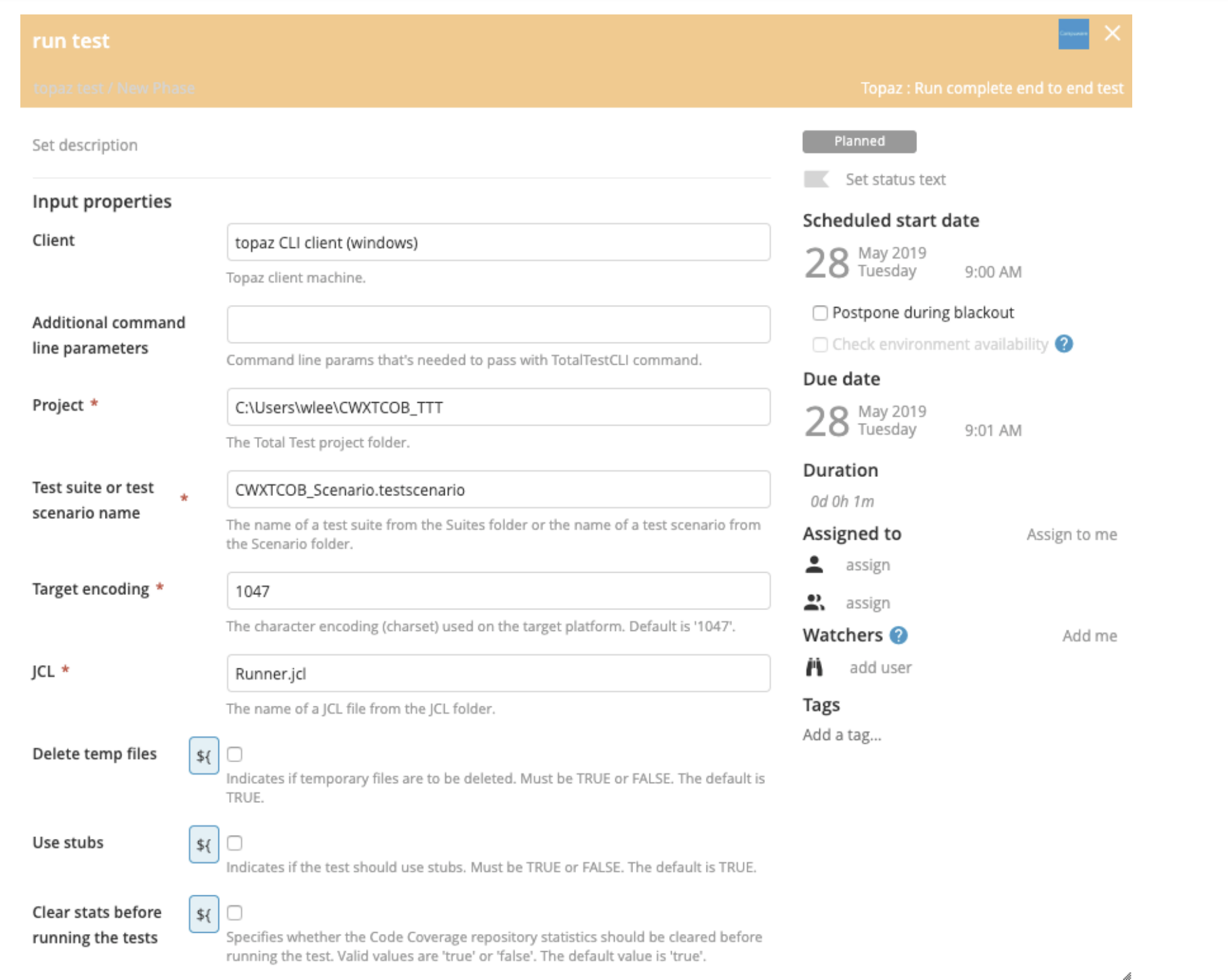The height and width of the screenshot is (980, 1228).
Task: Click the gray status flag icon
Action: [x=816, y=179]
